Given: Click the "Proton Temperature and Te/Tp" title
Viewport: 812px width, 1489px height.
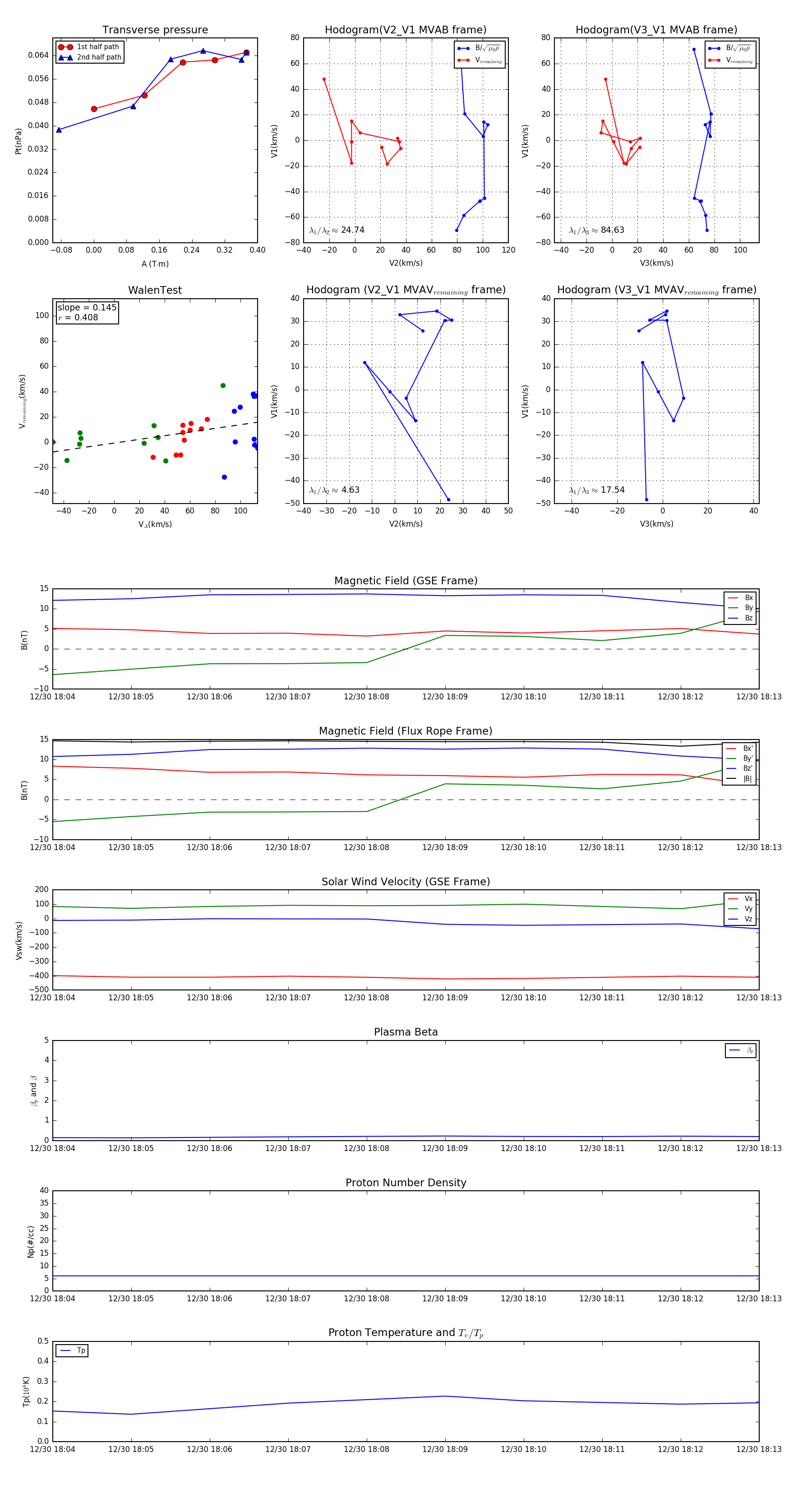Looking at the screenshot, I should (x=406, y=1333).
